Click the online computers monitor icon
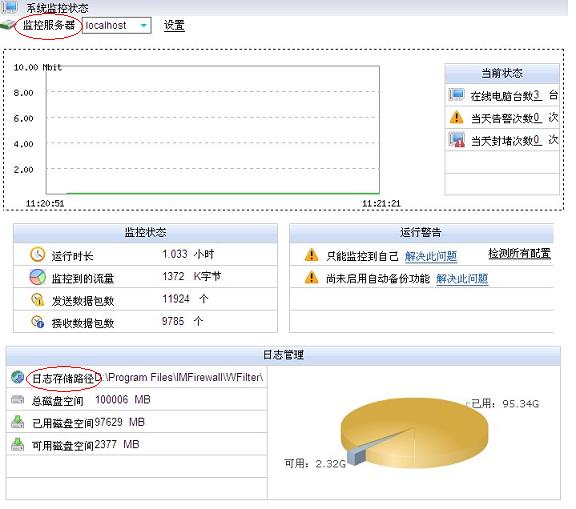The height and width of the screenshot is (509, 576). (x=456, y=95)
